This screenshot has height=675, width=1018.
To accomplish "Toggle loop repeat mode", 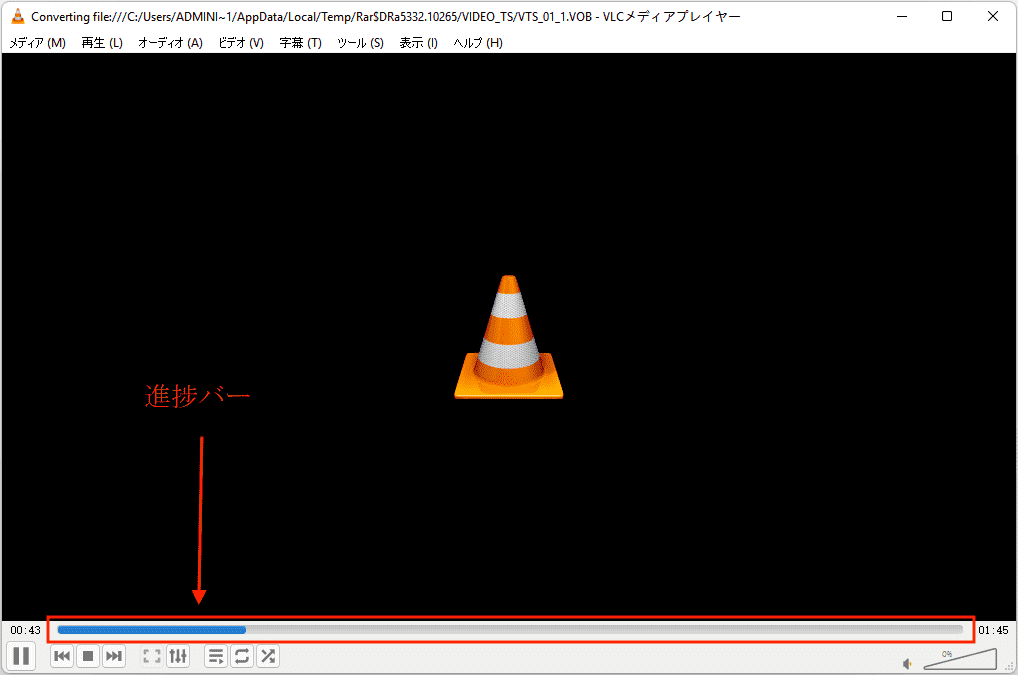I will coord(242,656).
